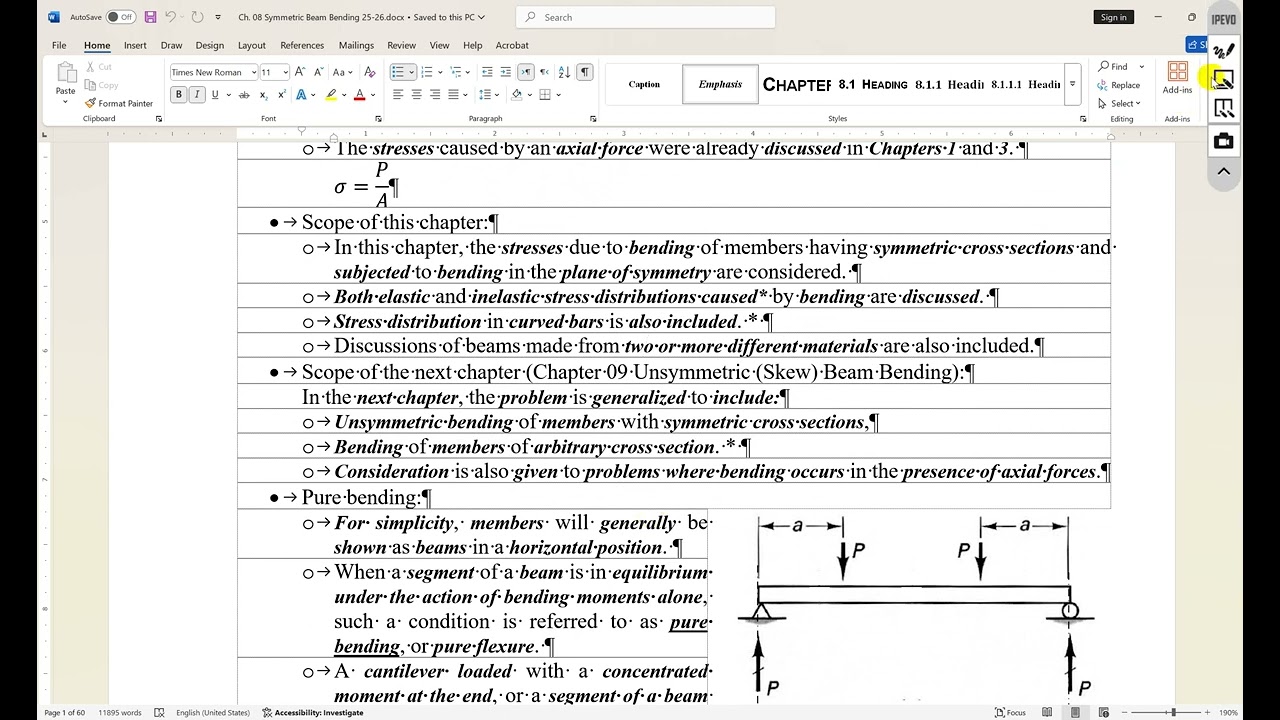Screen dimensions: 1280x720
Task: Justify the text
Action: [x=452, y=95]
